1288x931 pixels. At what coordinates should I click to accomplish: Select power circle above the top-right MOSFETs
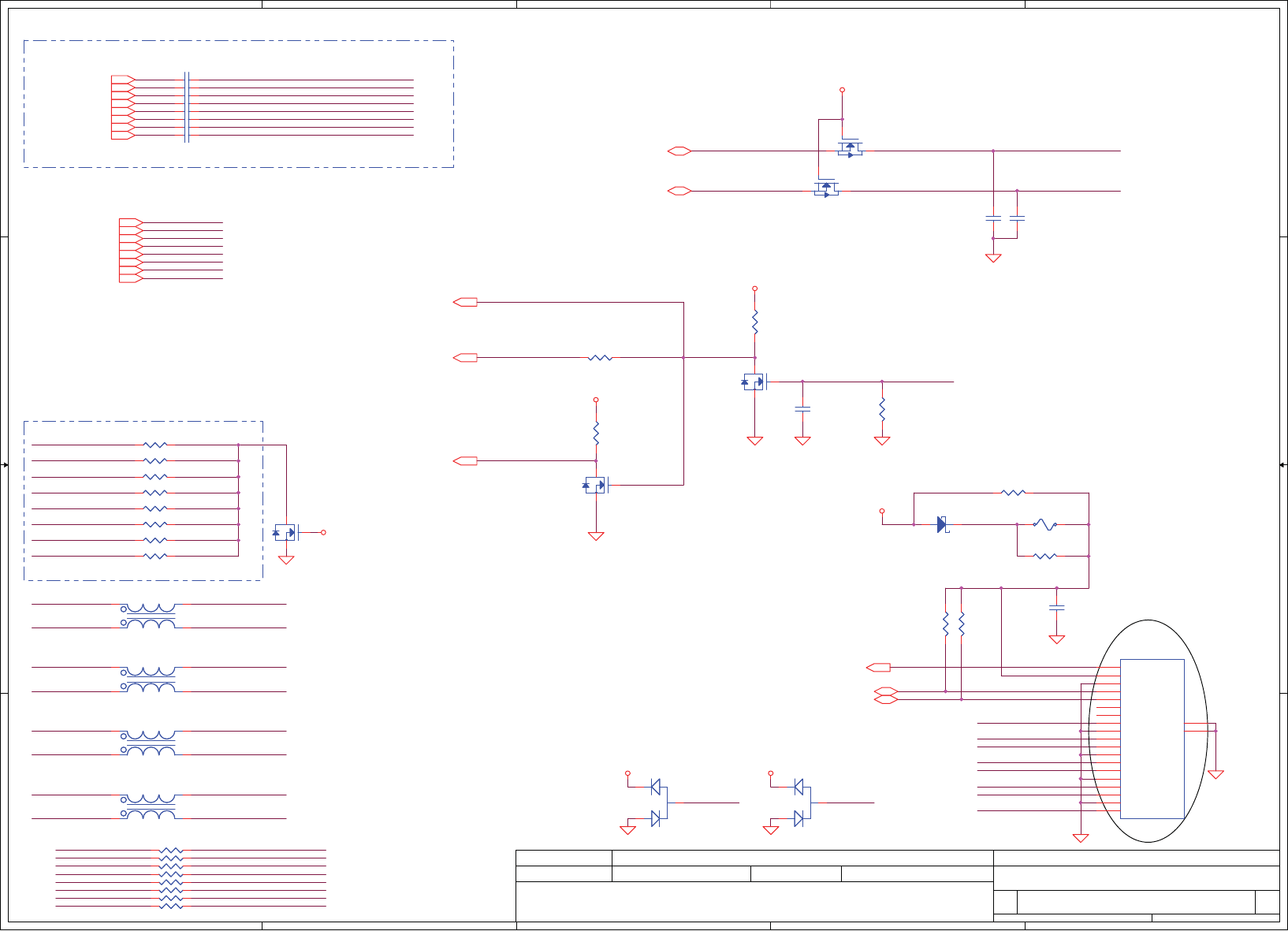(842, 90)
